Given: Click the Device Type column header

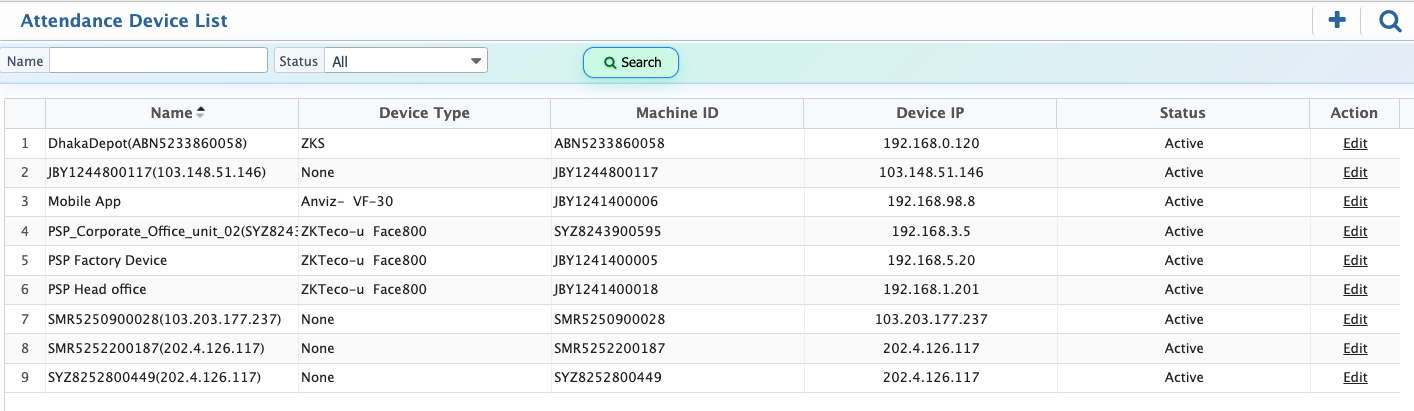Looking at the screenshot, I should point(424,113).
